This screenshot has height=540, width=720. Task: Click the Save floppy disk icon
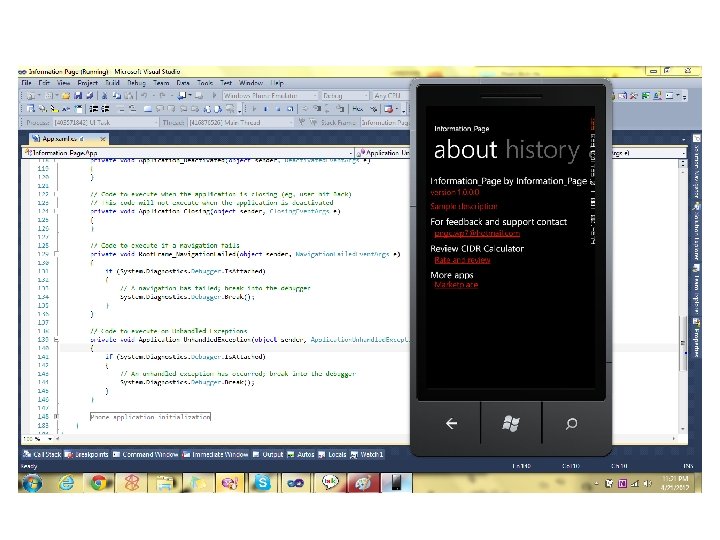[x=78, y=96]
